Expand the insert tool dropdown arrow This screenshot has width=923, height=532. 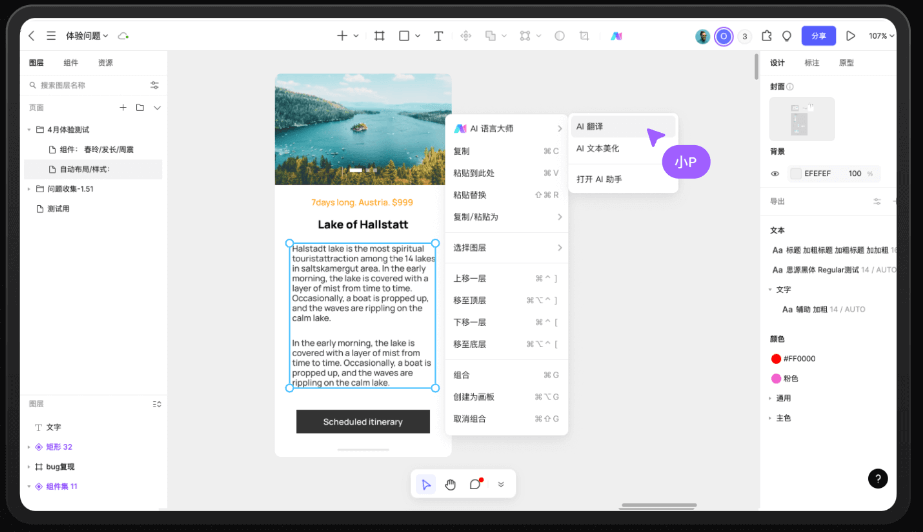356,36
